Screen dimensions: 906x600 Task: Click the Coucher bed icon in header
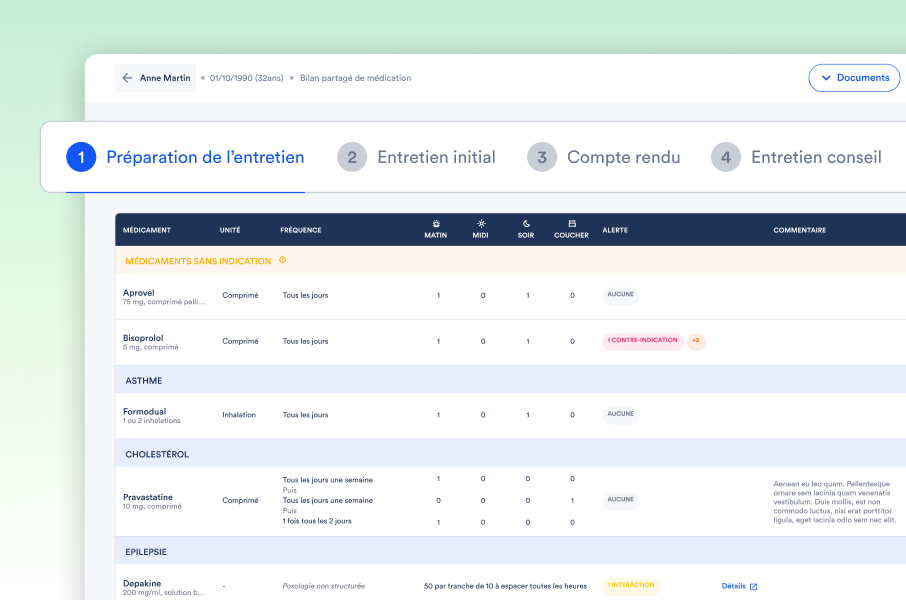[x=572, y=224]
